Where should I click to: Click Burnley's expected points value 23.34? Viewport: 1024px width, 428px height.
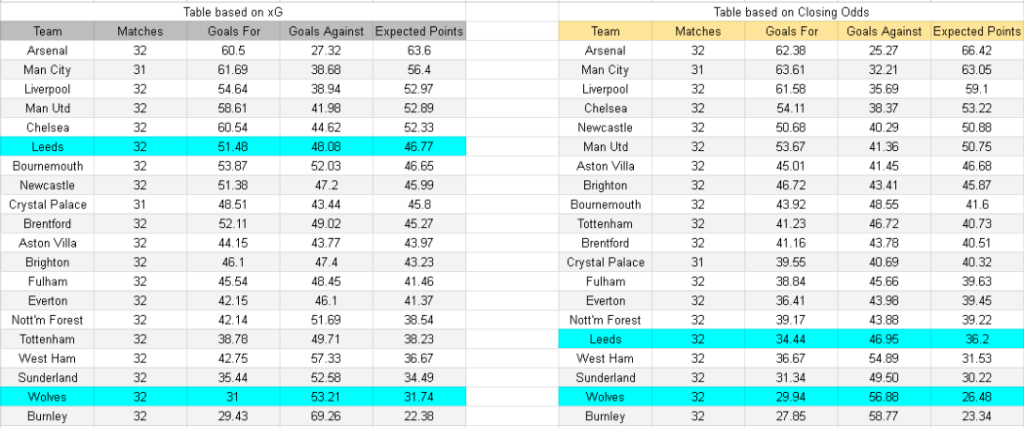(977, 417)
